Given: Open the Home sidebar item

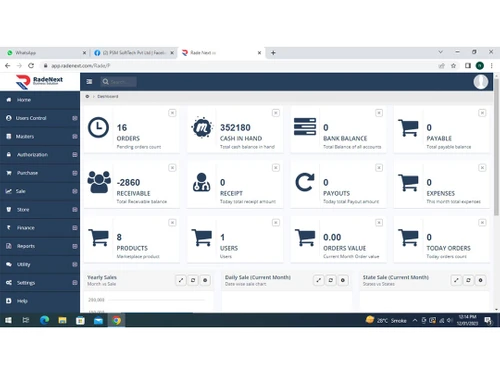Looking at the screenshot, I should tap(40, 100).
